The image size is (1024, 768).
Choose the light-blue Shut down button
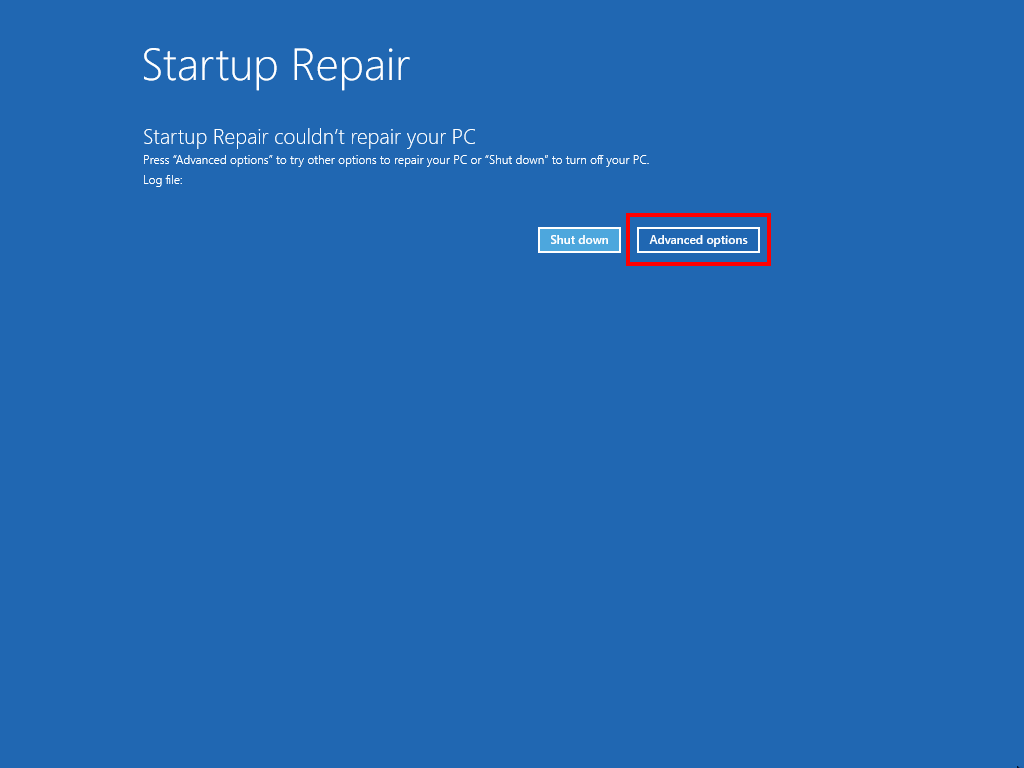point(579,240)
